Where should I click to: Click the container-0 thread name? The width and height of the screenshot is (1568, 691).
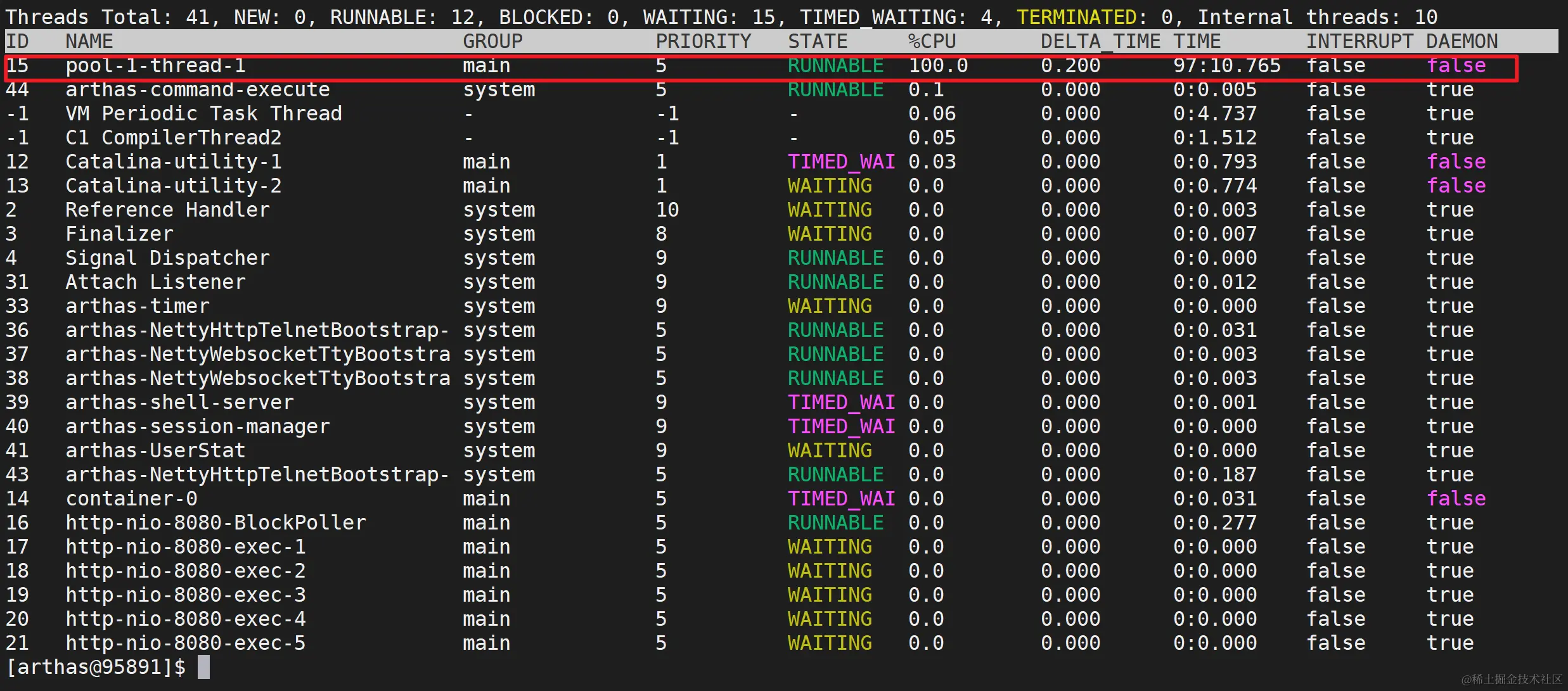131,499
